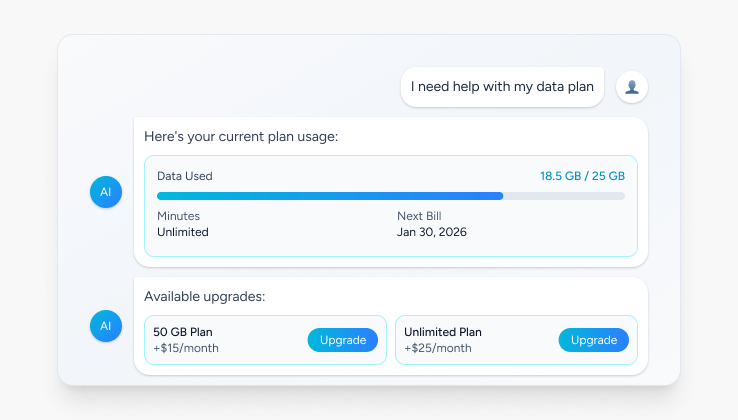Click the "Data Used" label
This screenshot has width=738, height=420.
[x=185, y=176]
